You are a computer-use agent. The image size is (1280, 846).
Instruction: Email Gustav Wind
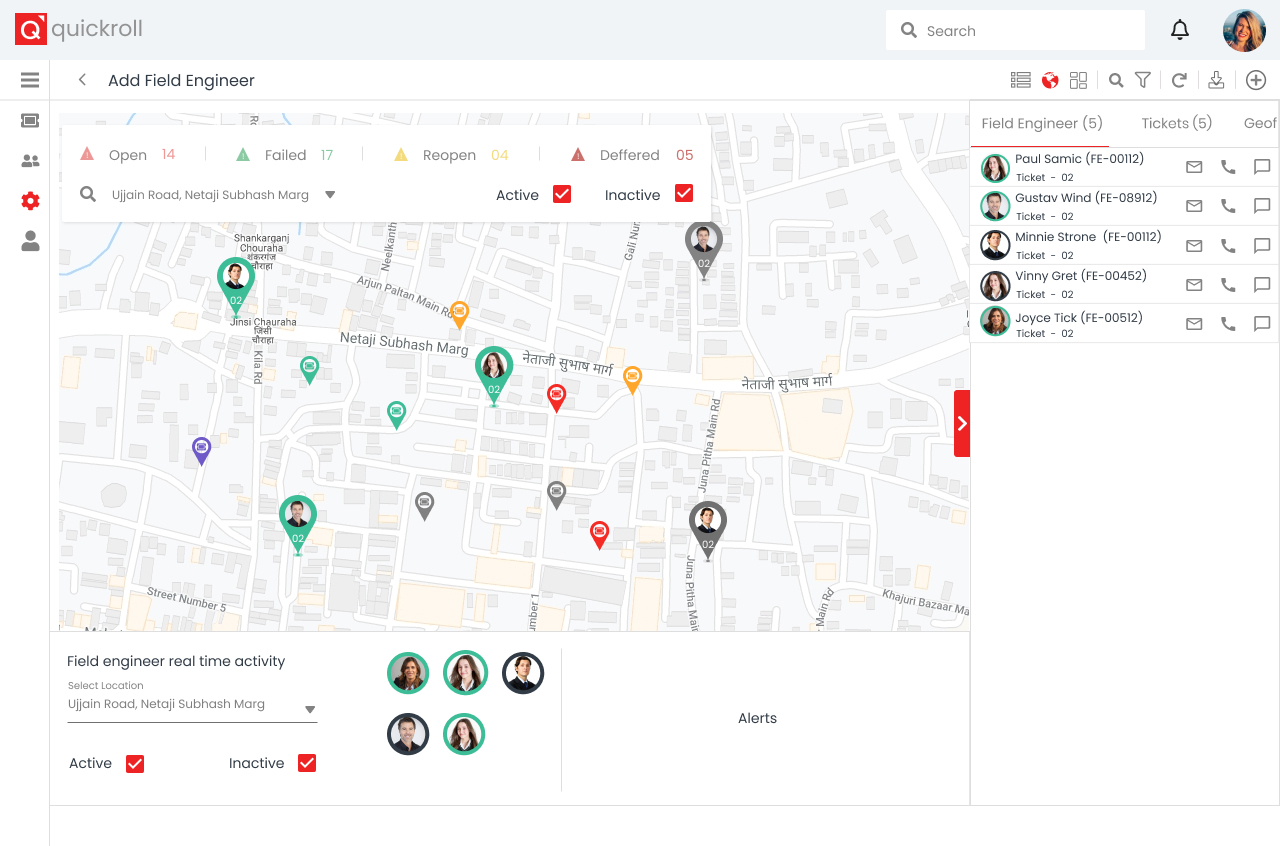(1194, 206)
